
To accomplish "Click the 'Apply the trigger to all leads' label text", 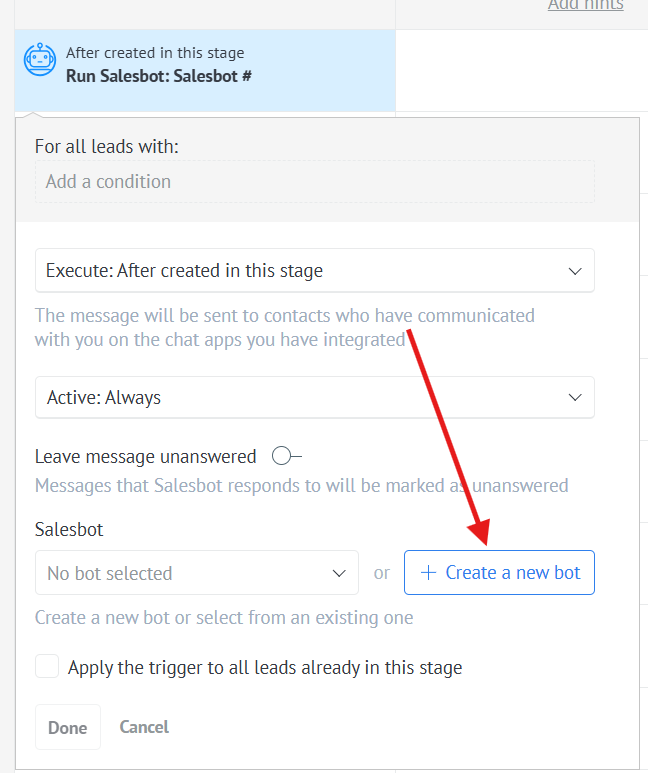I will click(x=265, y=667).
